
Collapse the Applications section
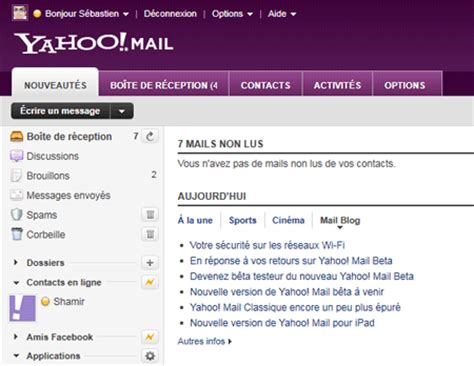[16, 356]
